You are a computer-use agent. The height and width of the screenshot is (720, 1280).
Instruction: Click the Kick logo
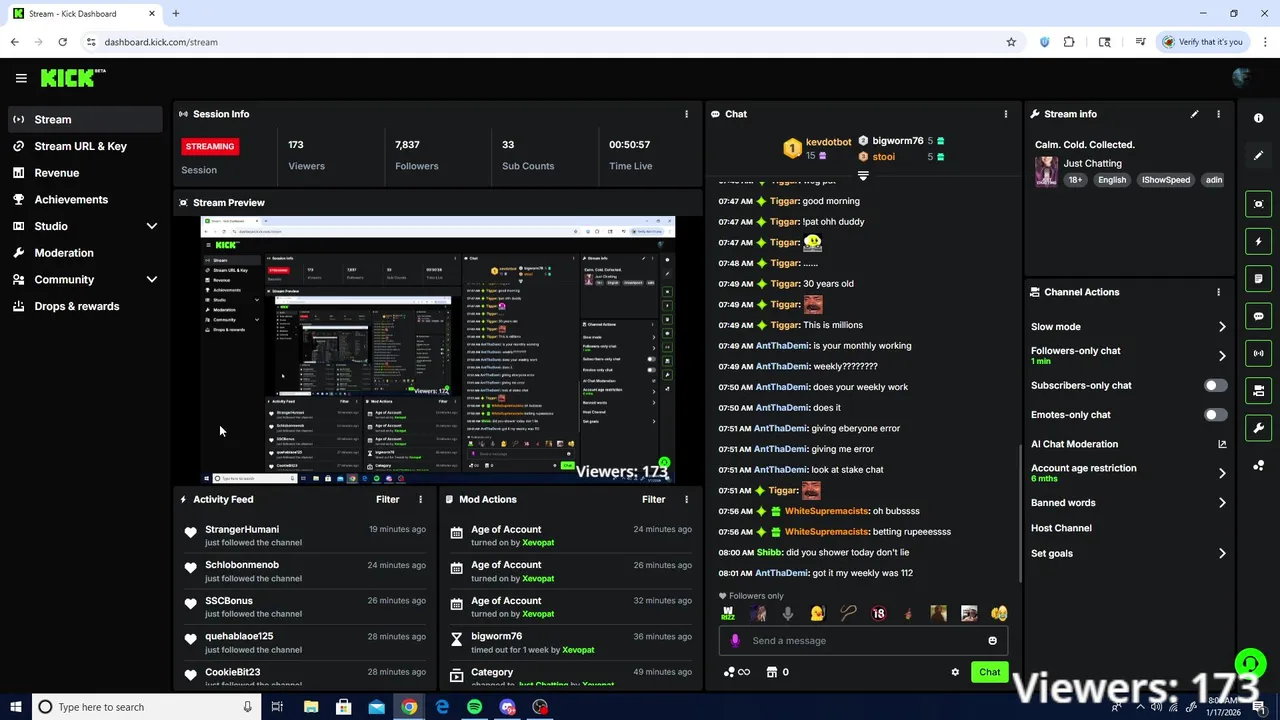(x=72, y=77)
